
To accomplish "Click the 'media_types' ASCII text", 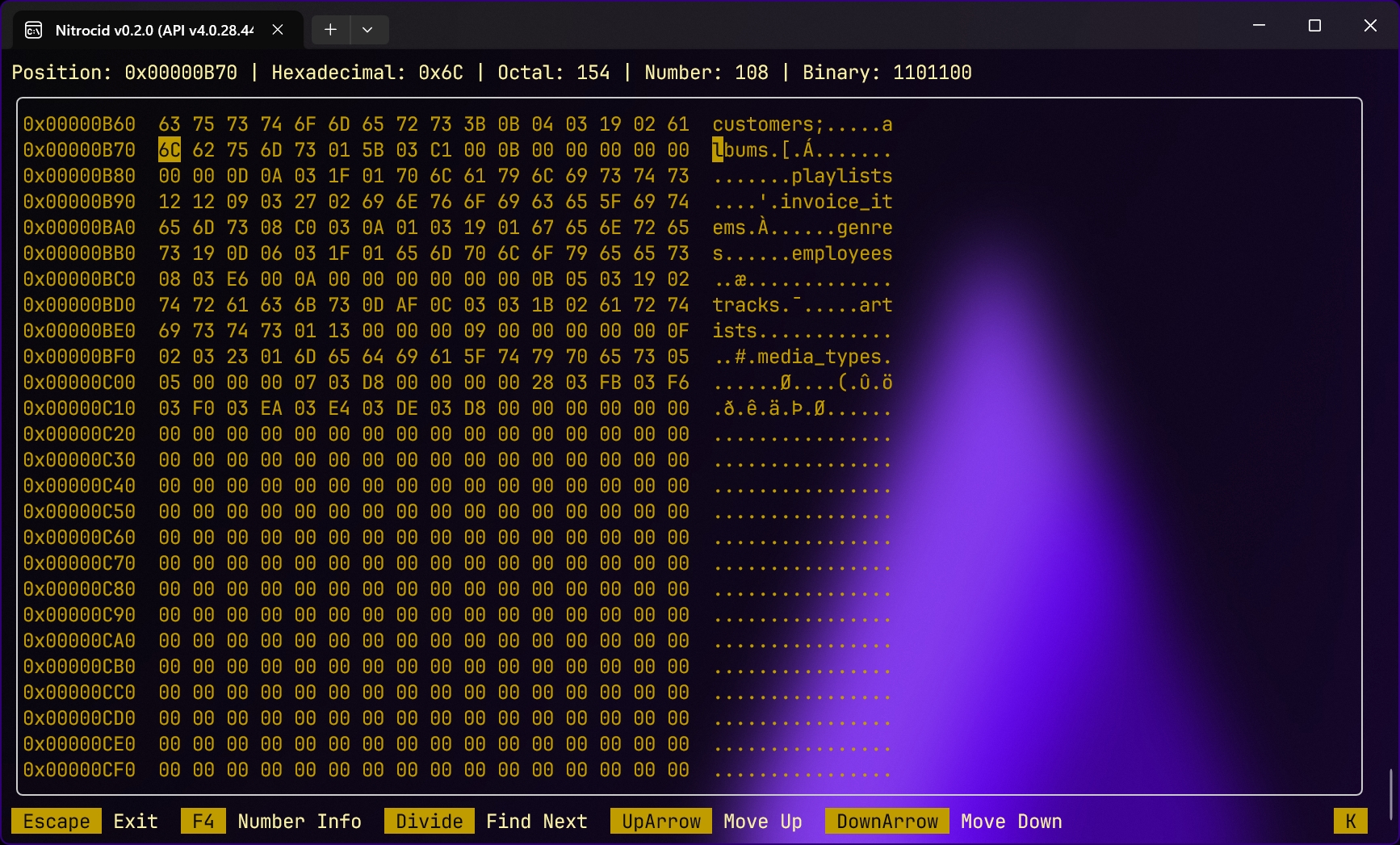I will point(819,357).
